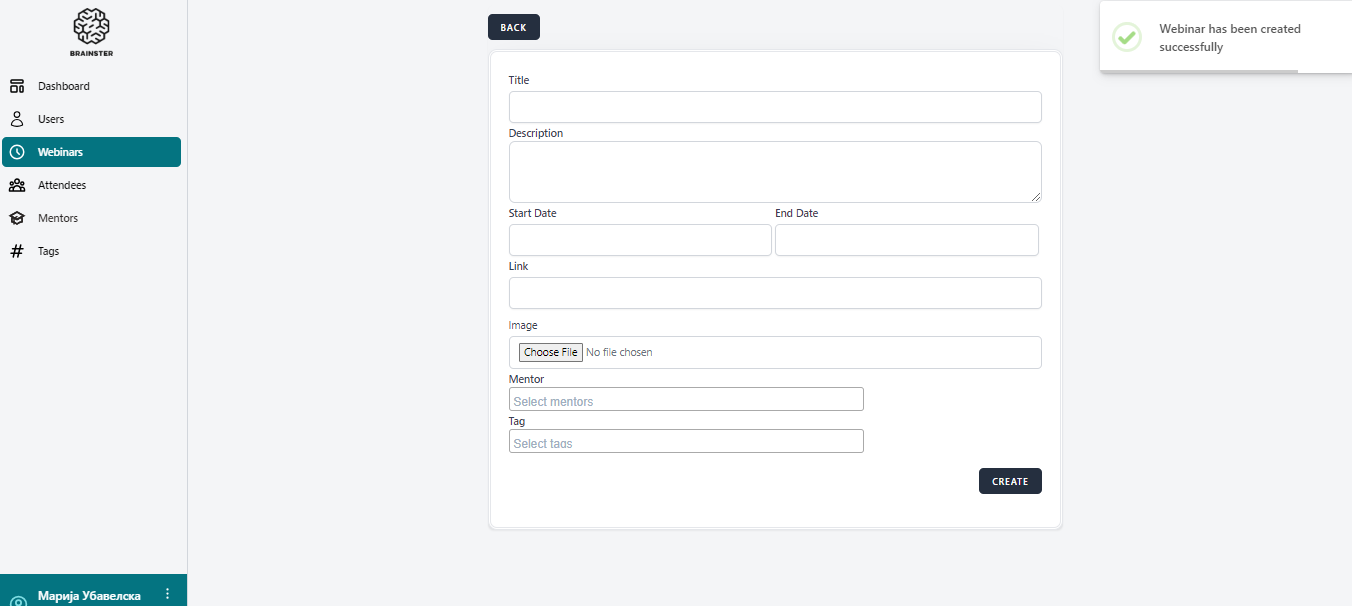Click the Choose File button

click(x=550, y=352)
